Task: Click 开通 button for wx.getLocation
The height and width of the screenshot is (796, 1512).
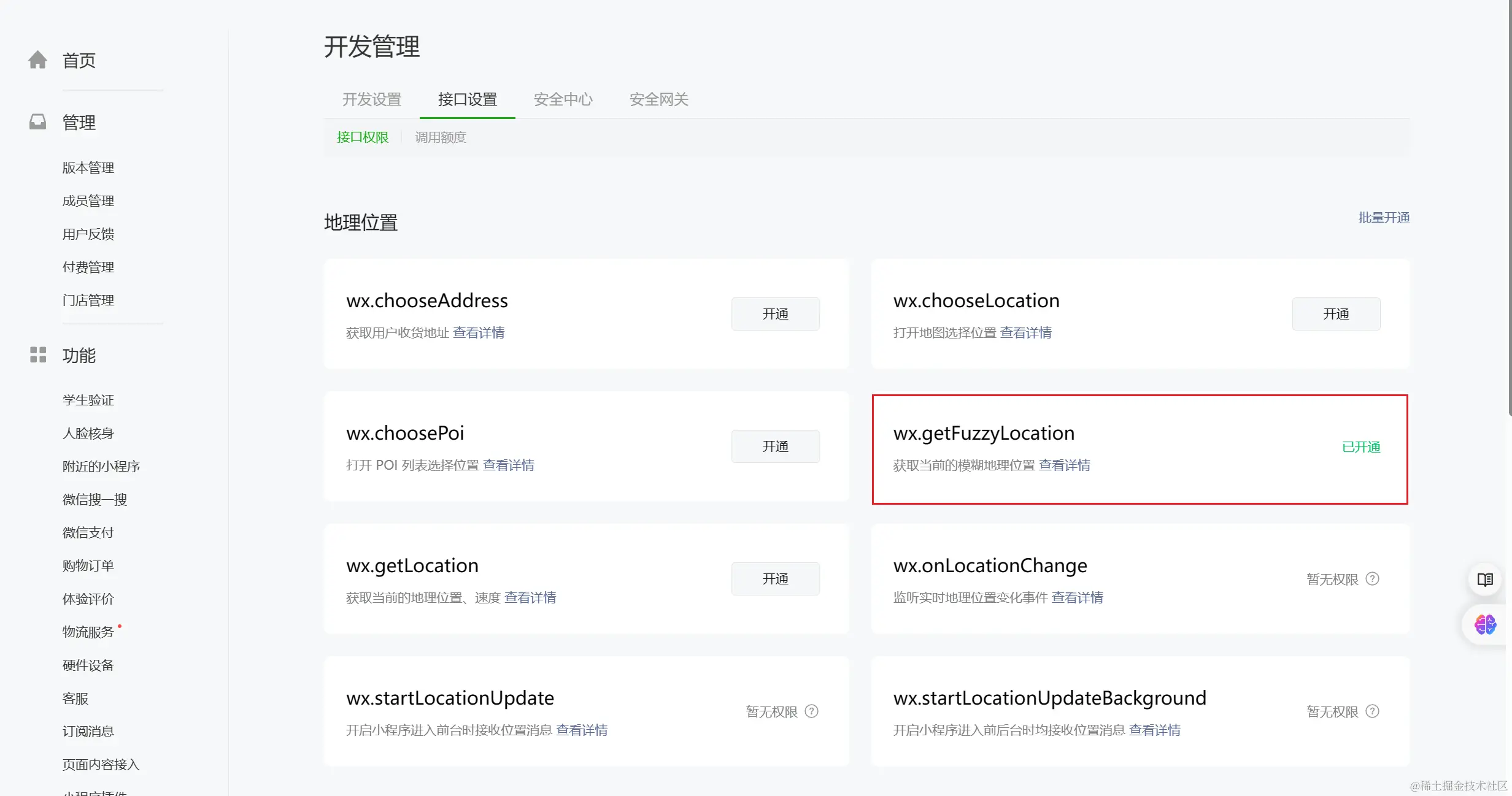Action: click(775, 578)
